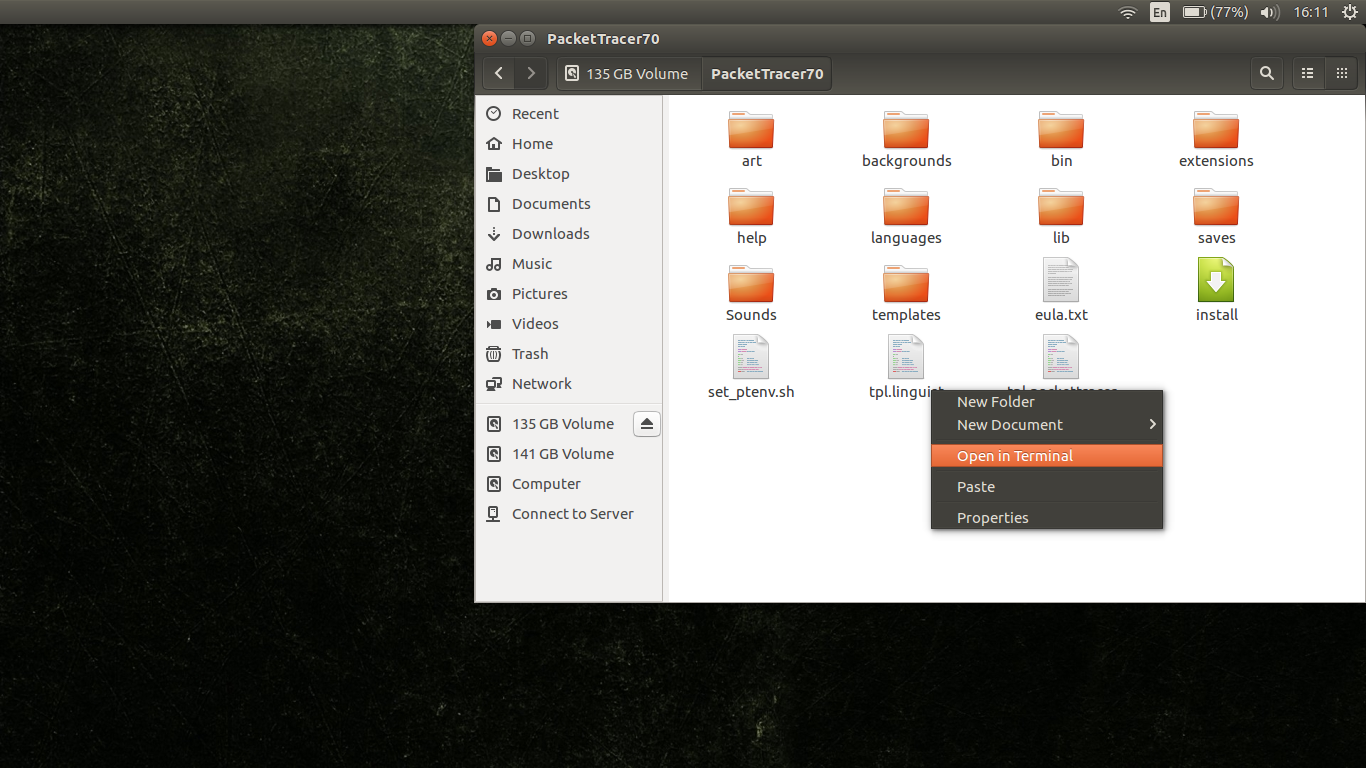
Task: Go forward to the next folder
Action: [x=531, y=73]
